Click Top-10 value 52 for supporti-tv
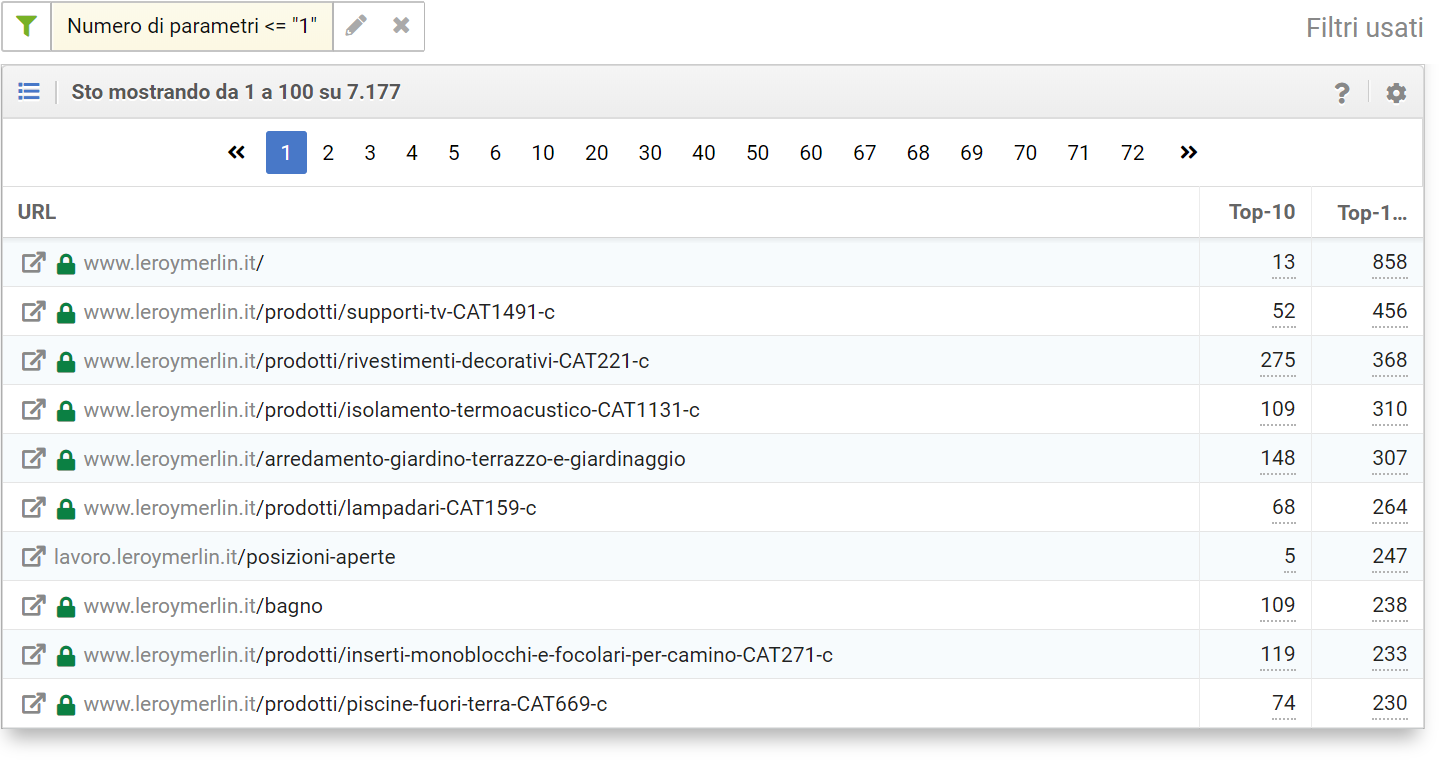 pos(1284,312)
